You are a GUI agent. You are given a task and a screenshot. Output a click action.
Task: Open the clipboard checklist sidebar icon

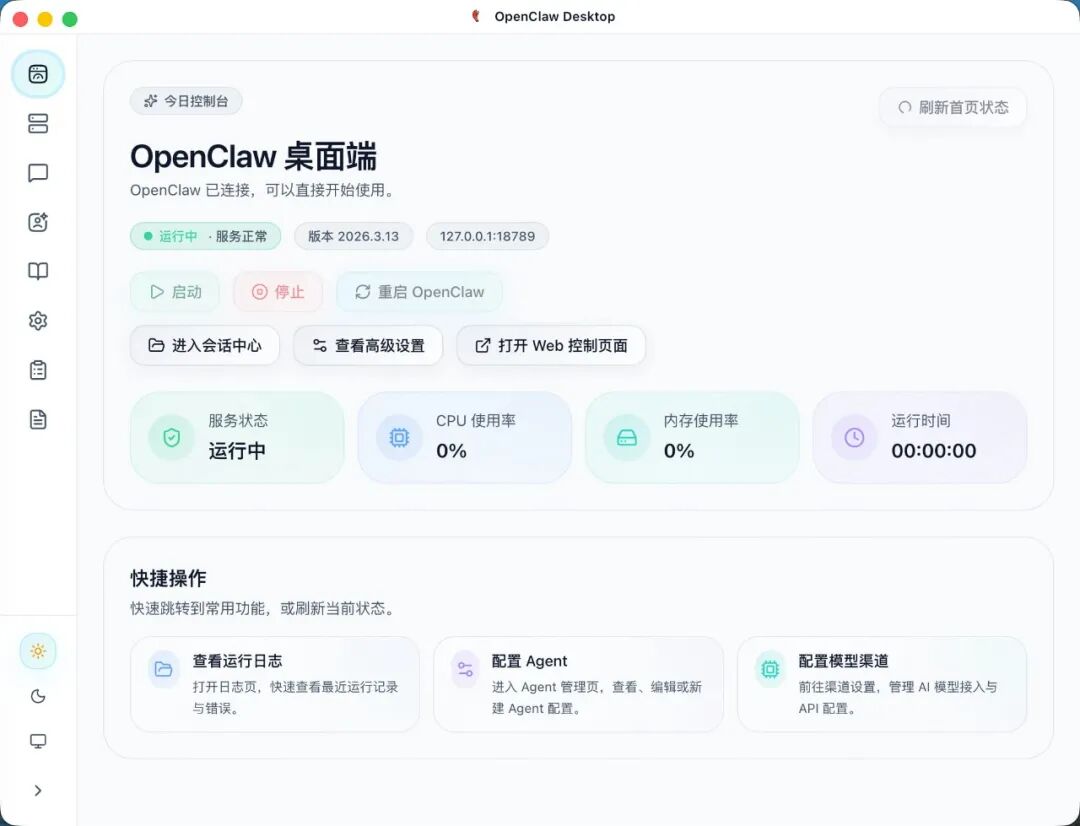click(x=38, y=370)
